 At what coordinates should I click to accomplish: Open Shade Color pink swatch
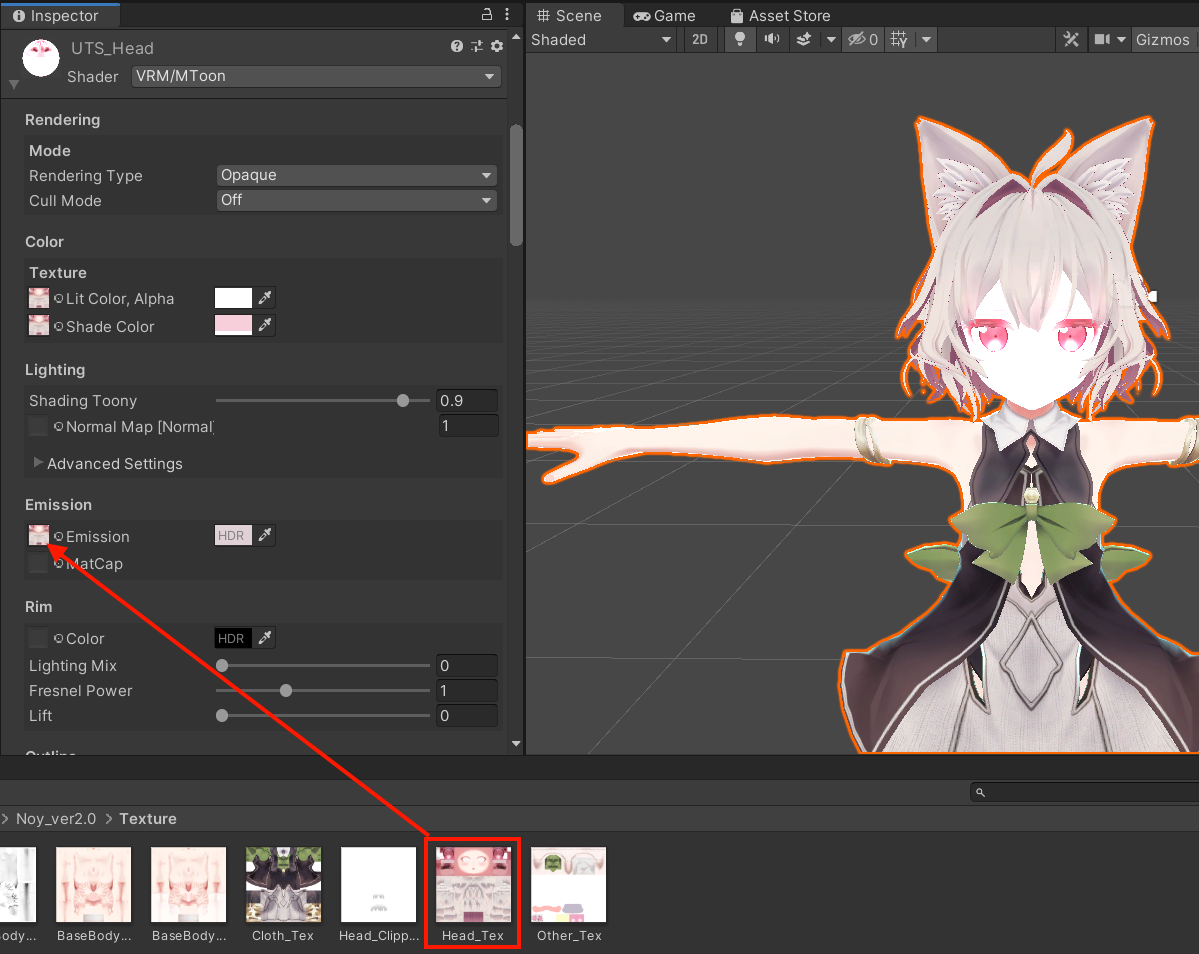click(x=233, y=325)
